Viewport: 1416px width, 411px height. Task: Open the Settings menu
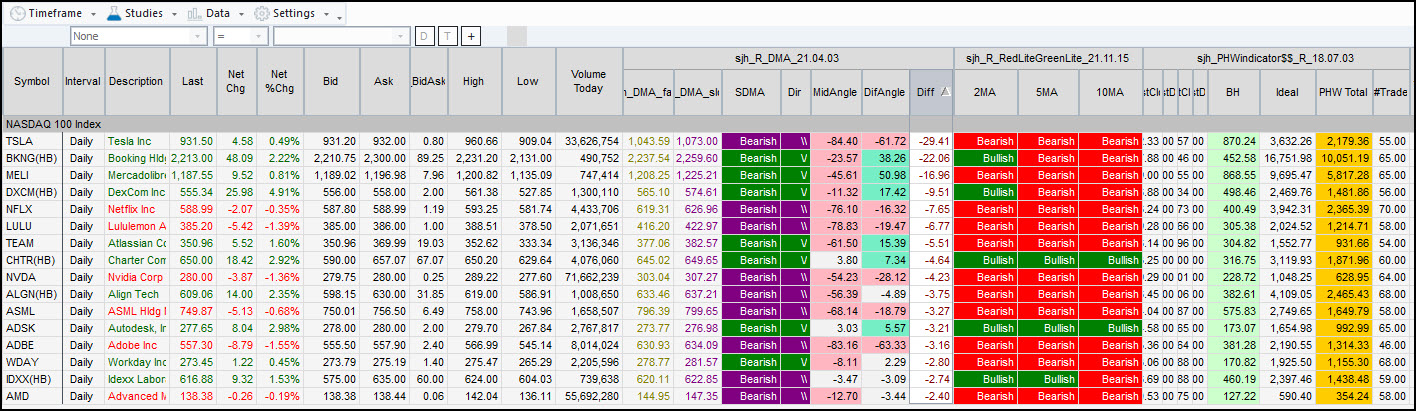point(292,14)
